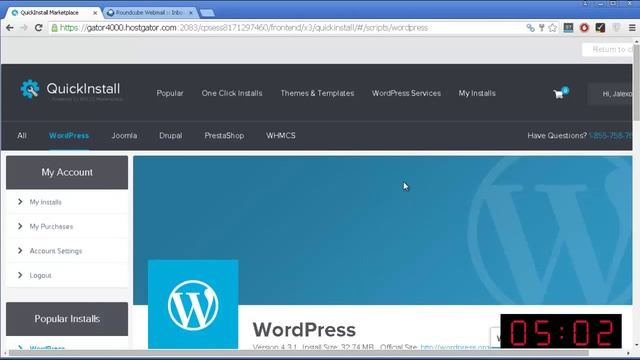Click the key icon in address bar
Viewport: 640px width, 360px height.
click(542, 28)
